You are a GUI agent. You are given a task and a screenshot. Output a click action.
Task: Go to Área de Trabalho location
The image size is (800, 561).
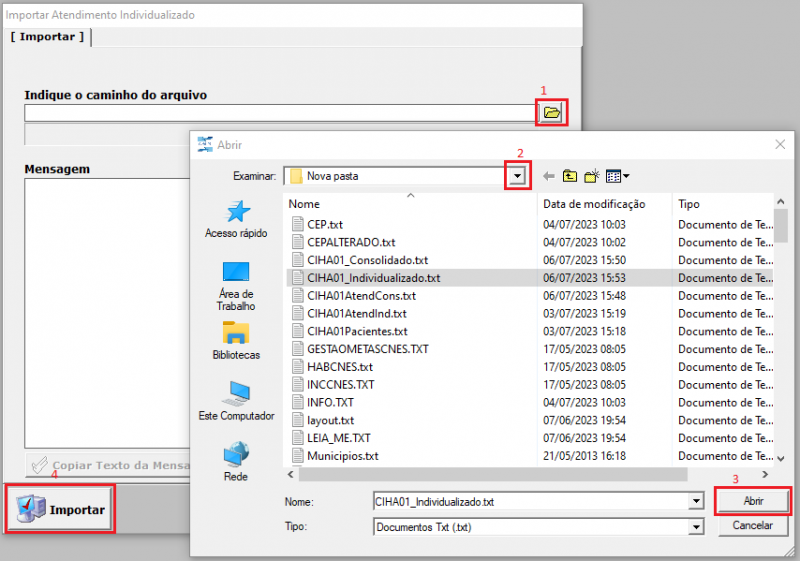(236, 284)
